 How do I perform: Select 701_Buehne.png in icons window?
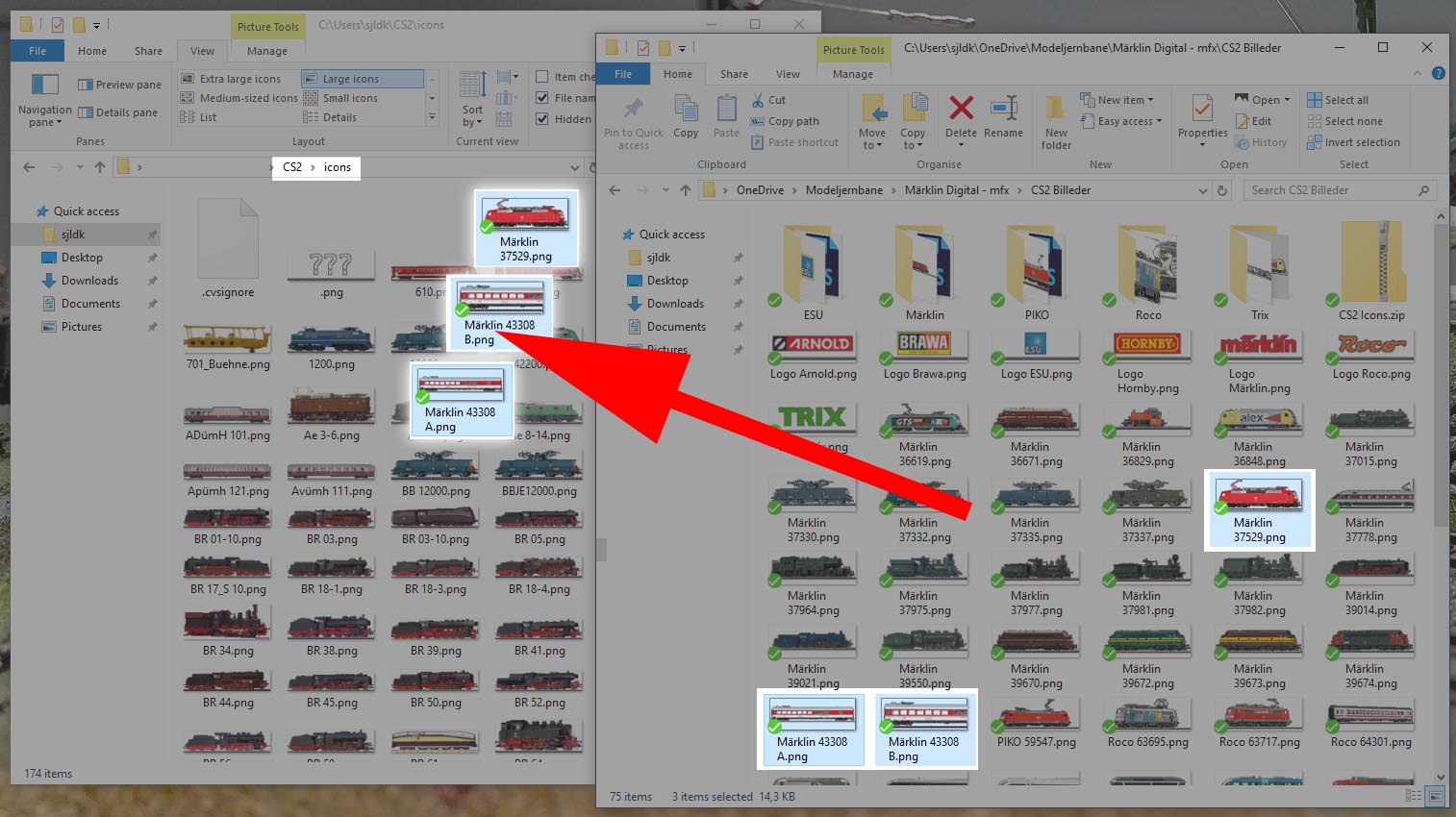coord(228,348)
